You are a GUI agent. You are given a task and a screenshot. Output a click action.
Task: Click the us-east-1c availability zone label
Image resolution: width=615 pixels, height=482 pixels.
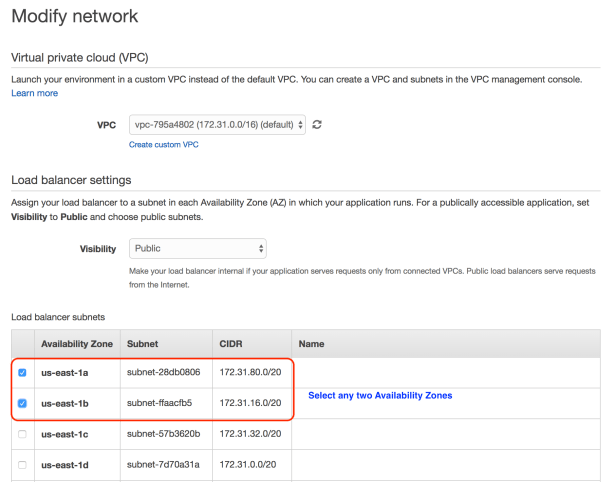65,435
